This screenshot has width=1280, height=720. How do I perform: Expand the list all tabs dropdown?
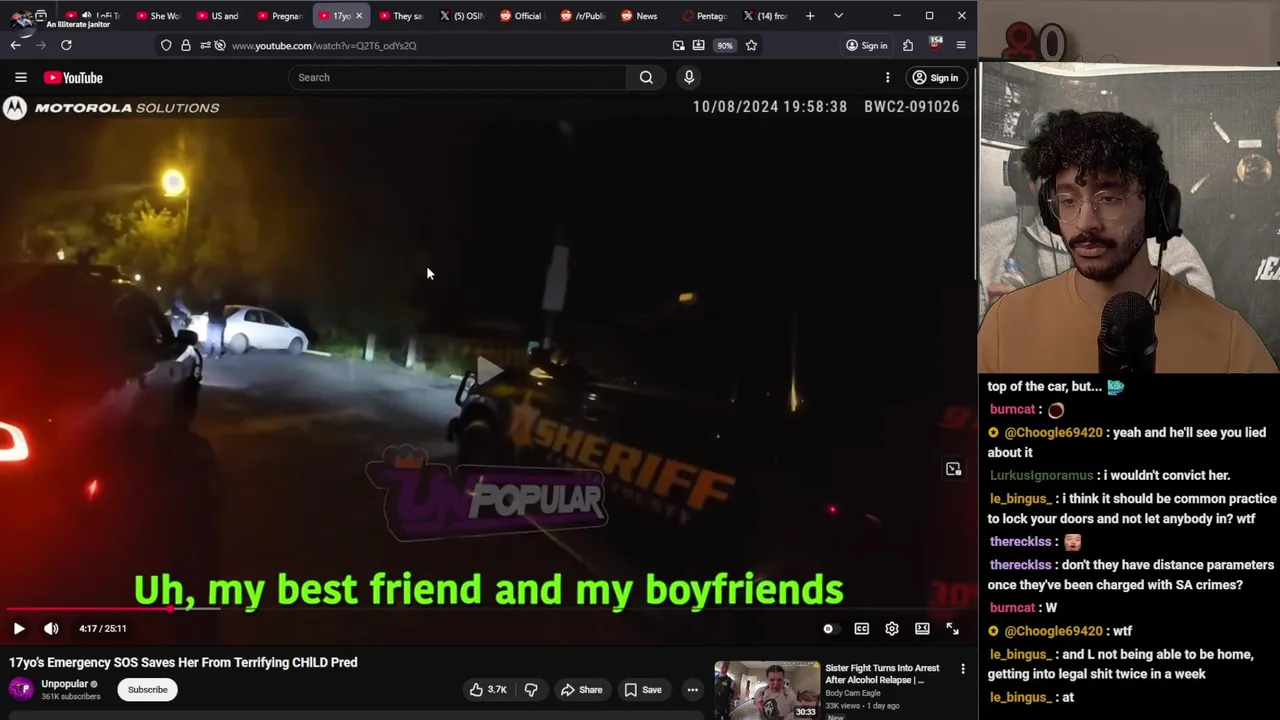click(838, 16)
